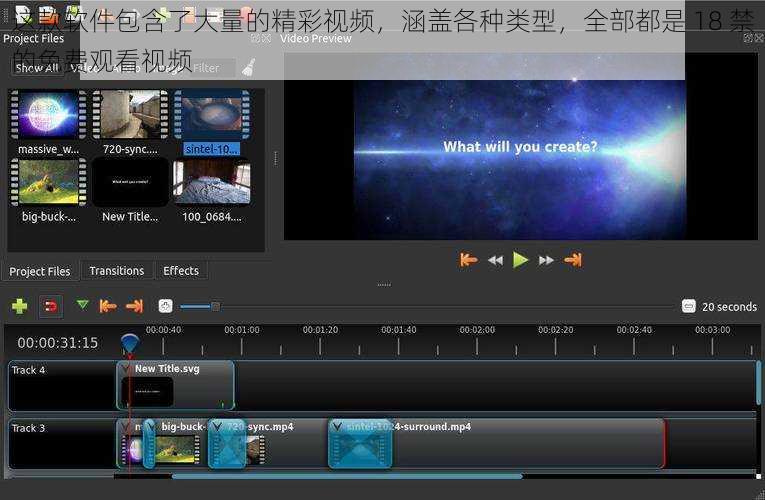Fast forward the video preview
This screenshot has width=765, height=500.
click(x=546, y=260)
